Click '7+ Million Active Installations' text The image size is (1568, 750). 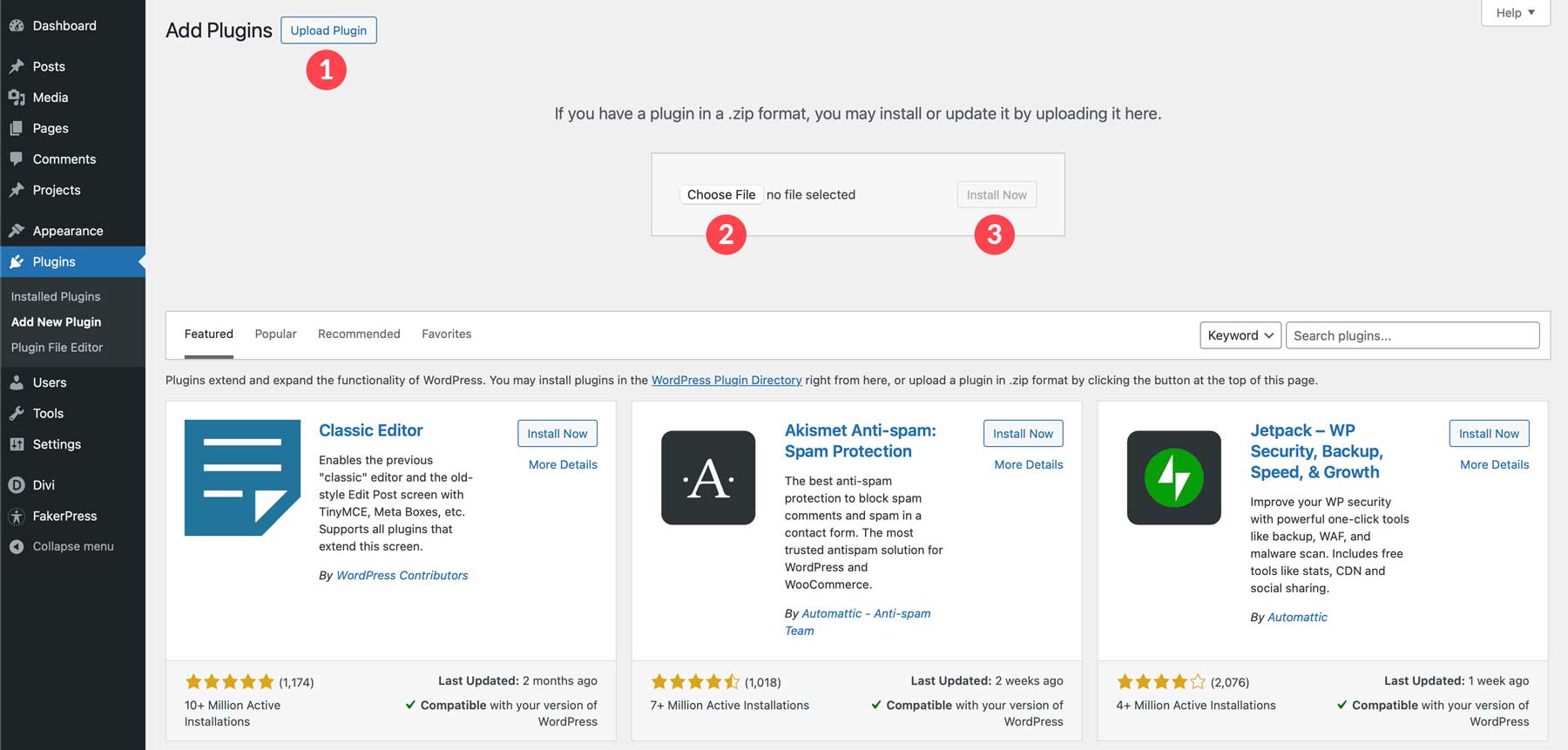[730, 706]
